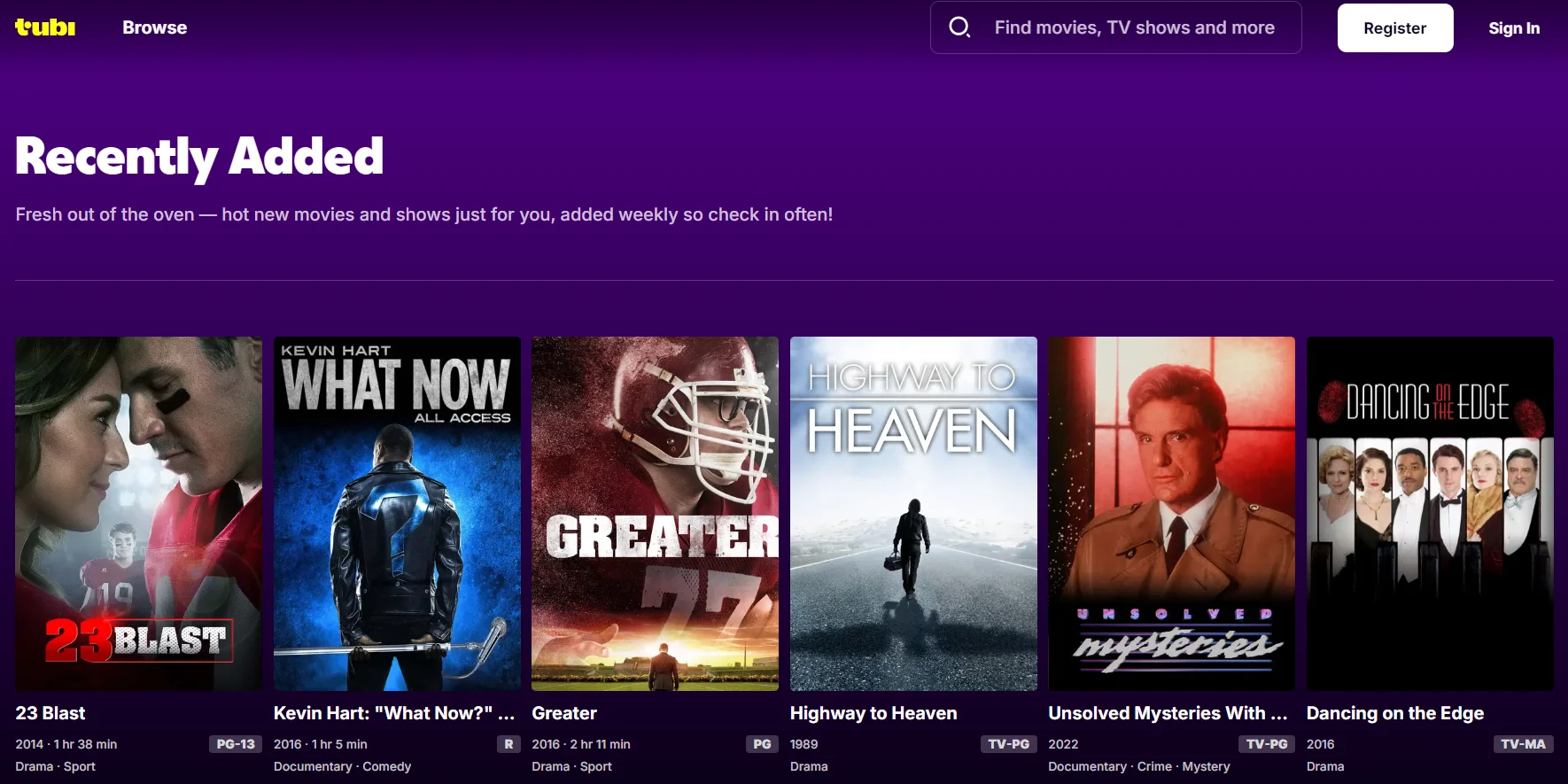The height and width of the screenshot is (784, 1568).
Task: Open the Highway to Heaven poster
Action: [913, 514]
